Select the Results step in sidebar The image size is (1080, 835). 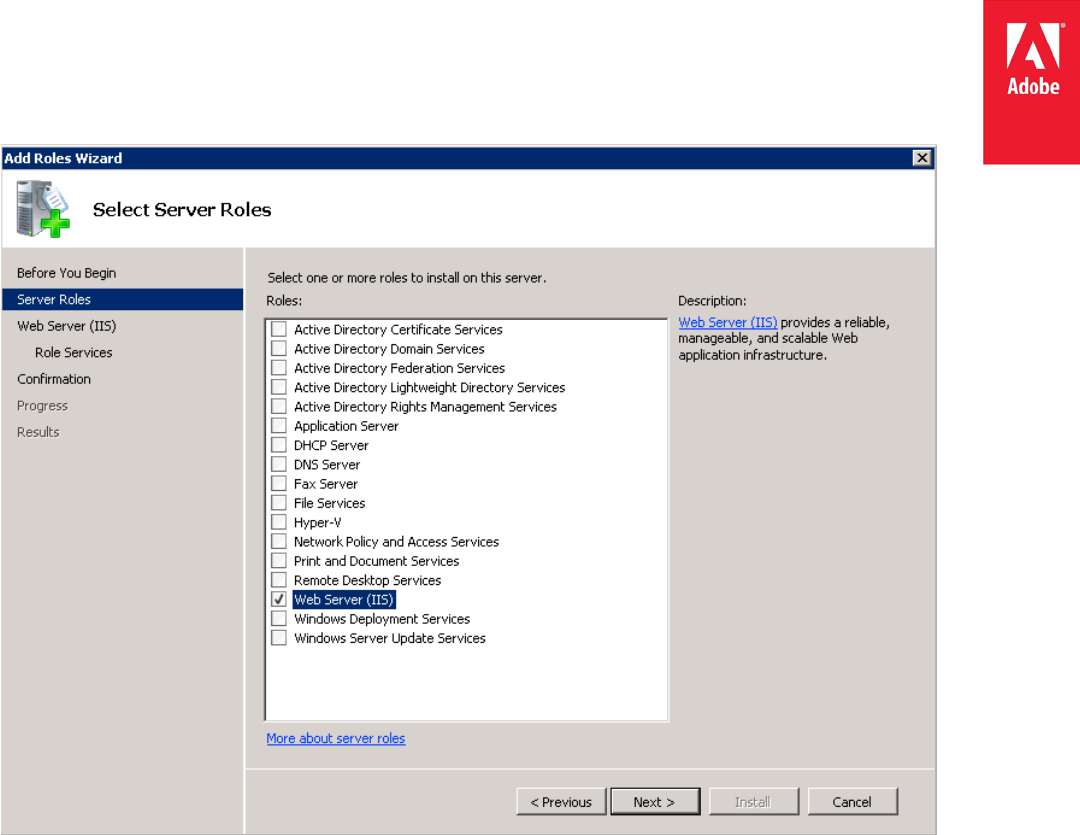click(38, 432)
